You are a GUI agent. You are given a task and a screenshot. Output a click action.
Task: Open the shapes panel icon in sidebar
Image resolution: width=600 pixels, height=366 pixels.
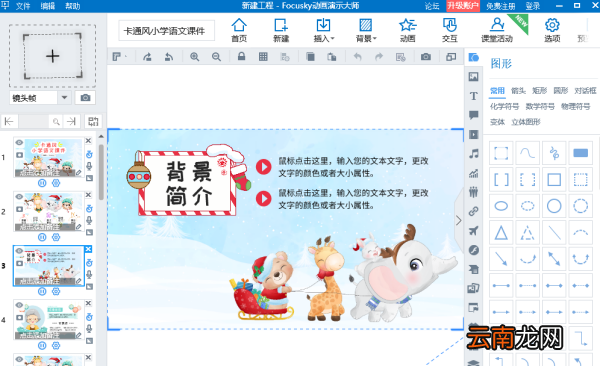click(474, 57)
